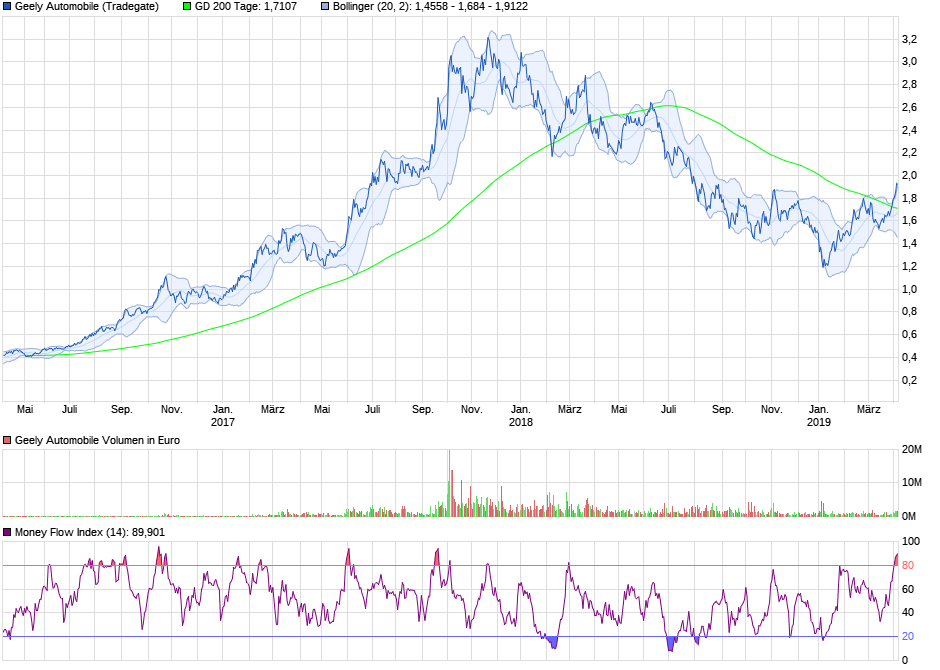Click the 'Jan.' label above 2019
Image resolution: width=940 pixels, height=670 pixels.
[819, 409]
